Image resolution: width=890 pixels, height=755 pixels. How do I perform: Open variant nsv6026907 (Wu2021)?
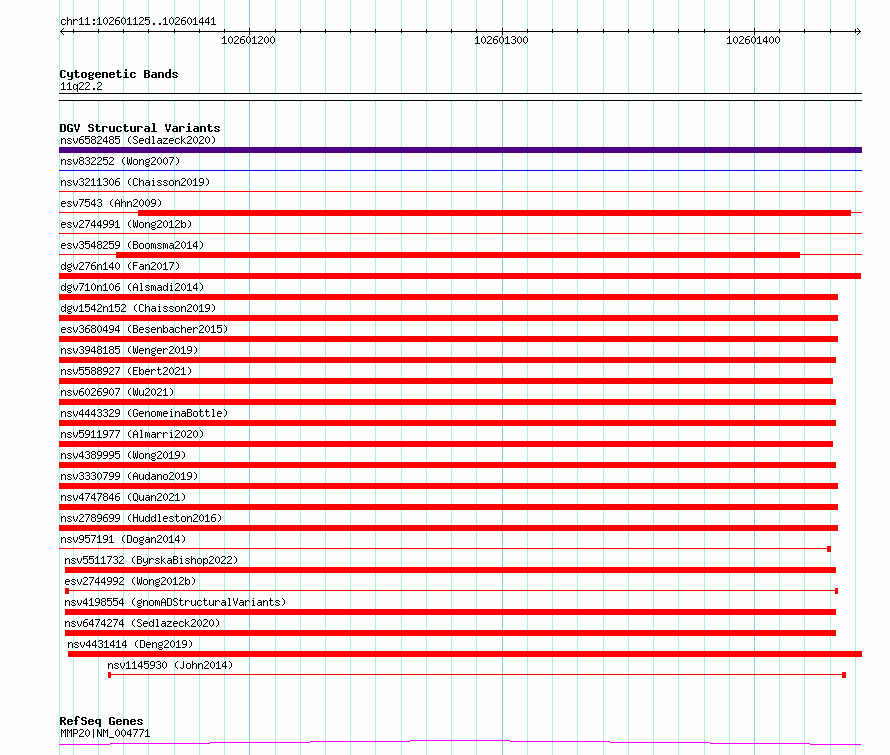coord(117,392)
